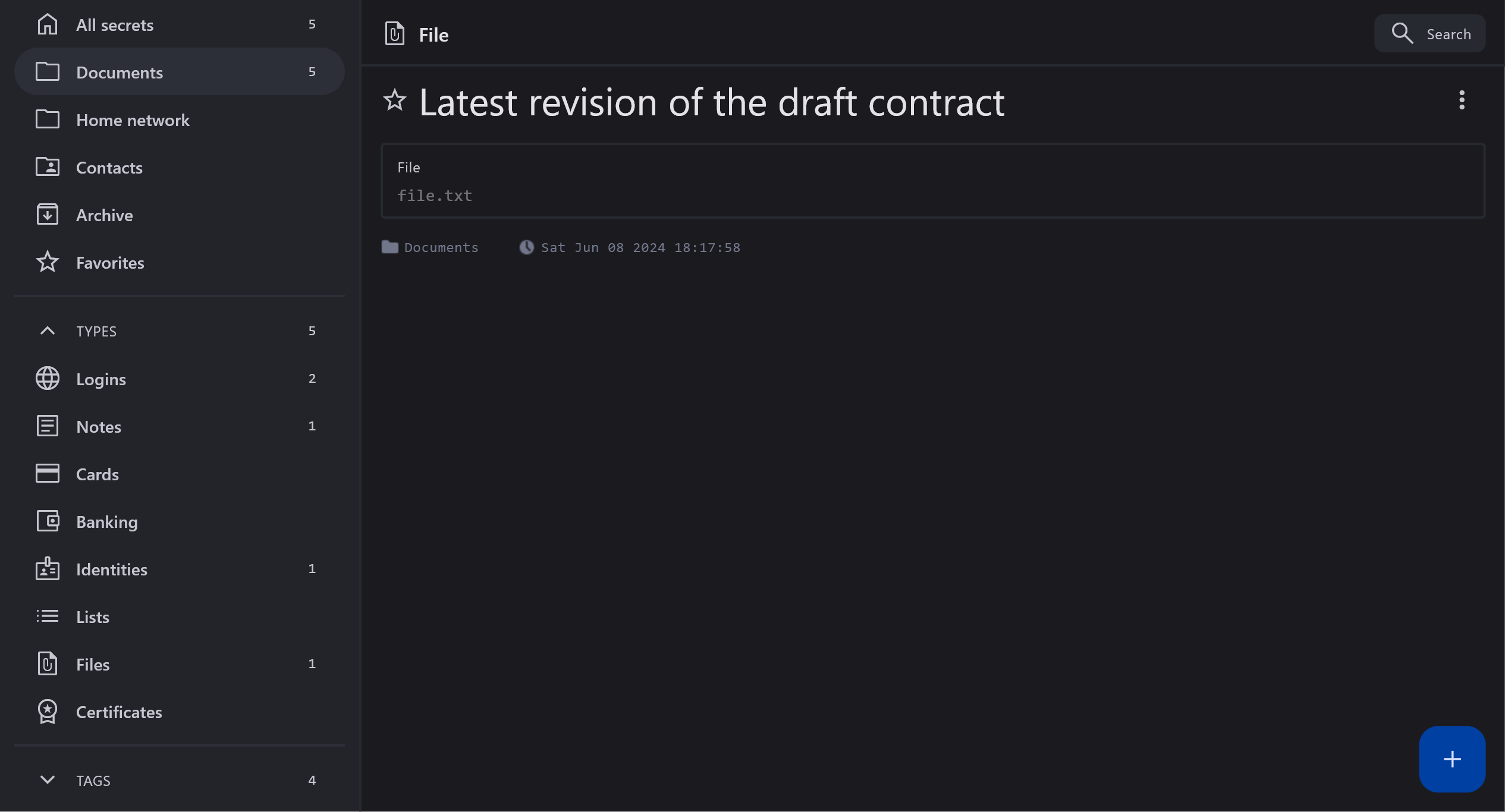Collapse the TYPES section chevron
The width and height of the screenshot is (1505, 812).
(48, 331)
